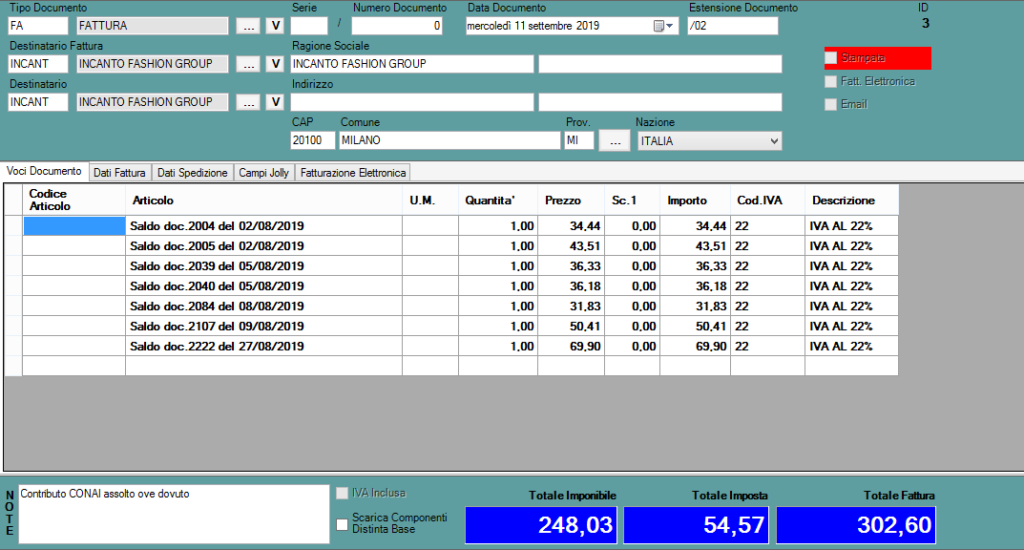Expand the Nazione ITALIA dropdown

click(x=773, y=142)
